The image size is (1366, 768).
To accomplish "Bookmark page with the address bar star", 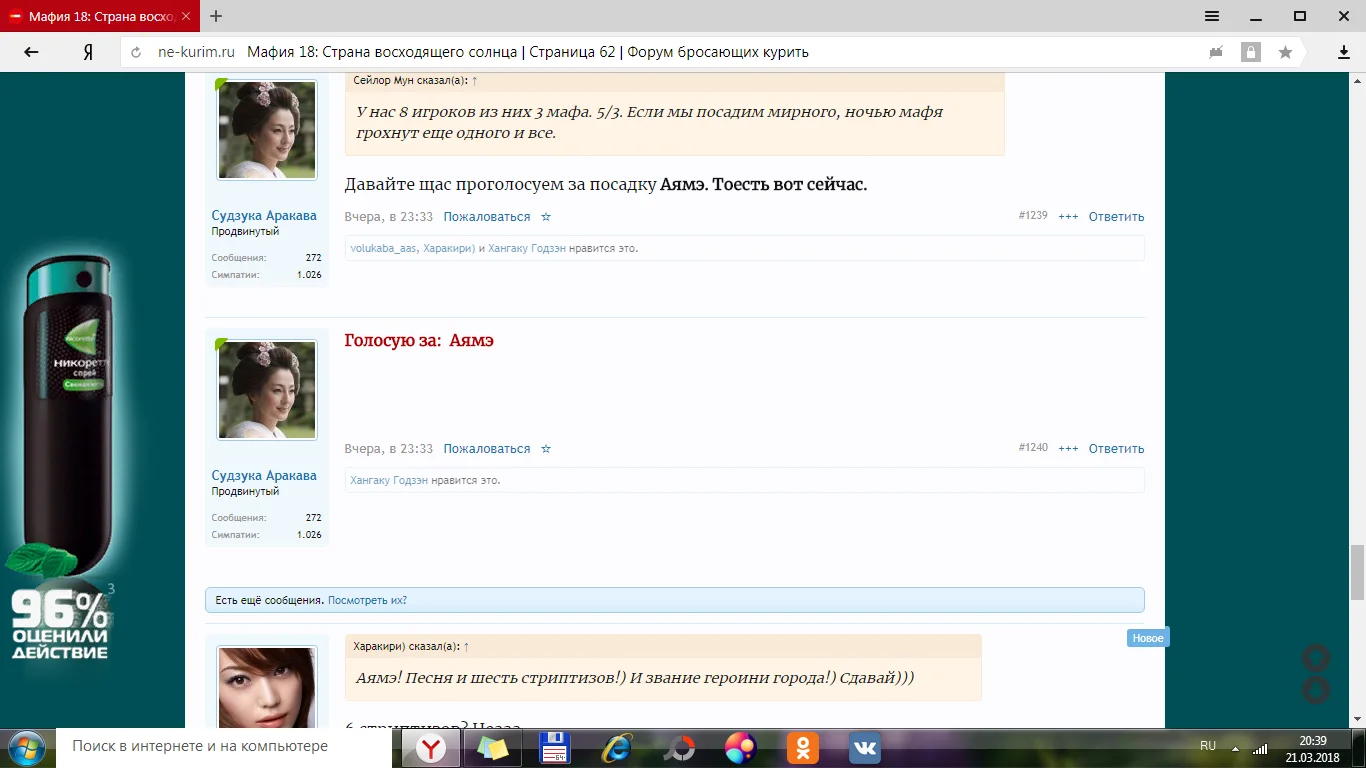I will coord(1285,52).
